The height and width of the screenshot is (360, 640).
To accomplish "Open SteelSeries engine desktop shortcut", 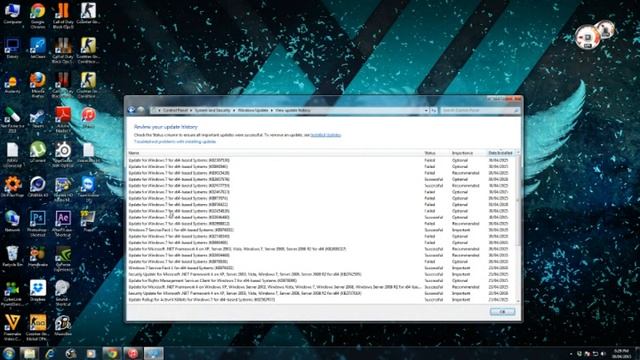I will [63, 154].
